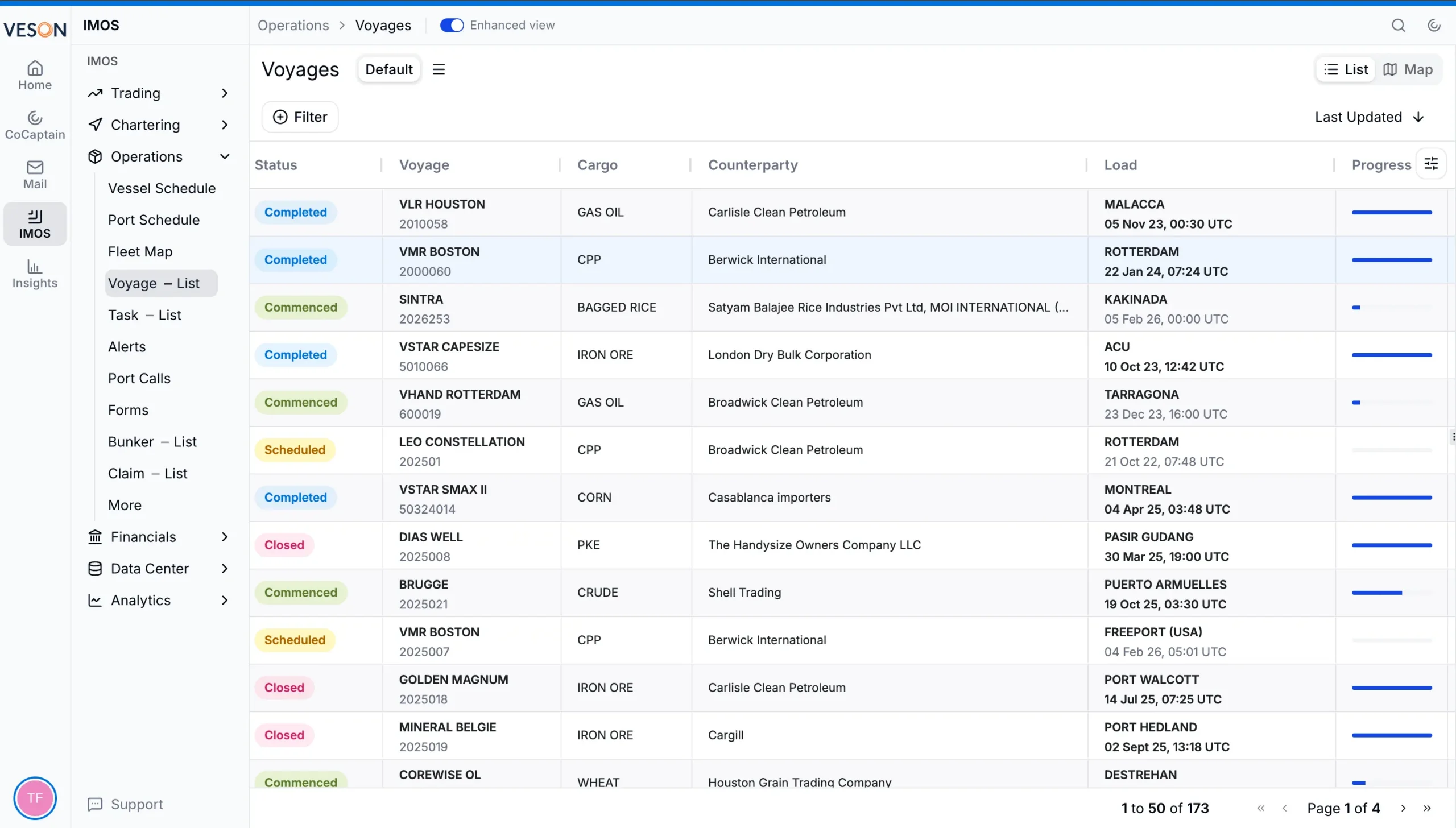Click the Trading trend icon

coord(95,93)
